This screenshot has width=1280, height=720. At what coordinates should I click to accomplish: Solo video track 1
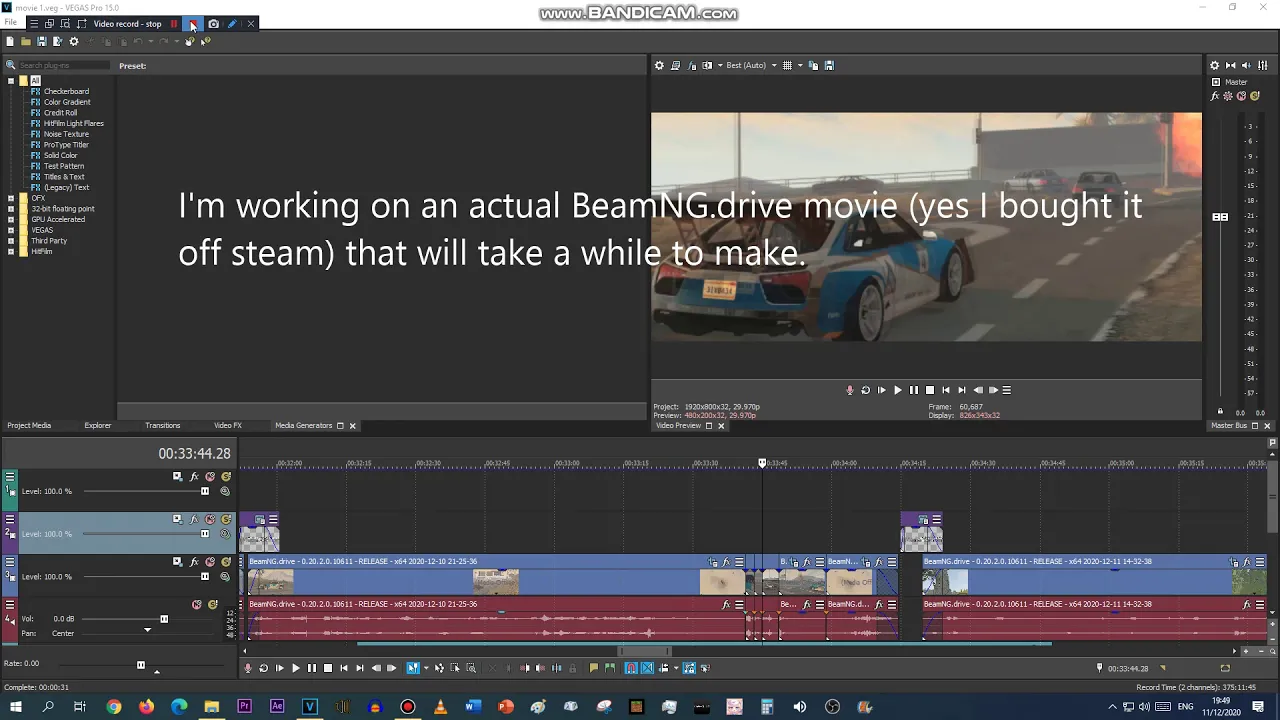click(226, 477)
